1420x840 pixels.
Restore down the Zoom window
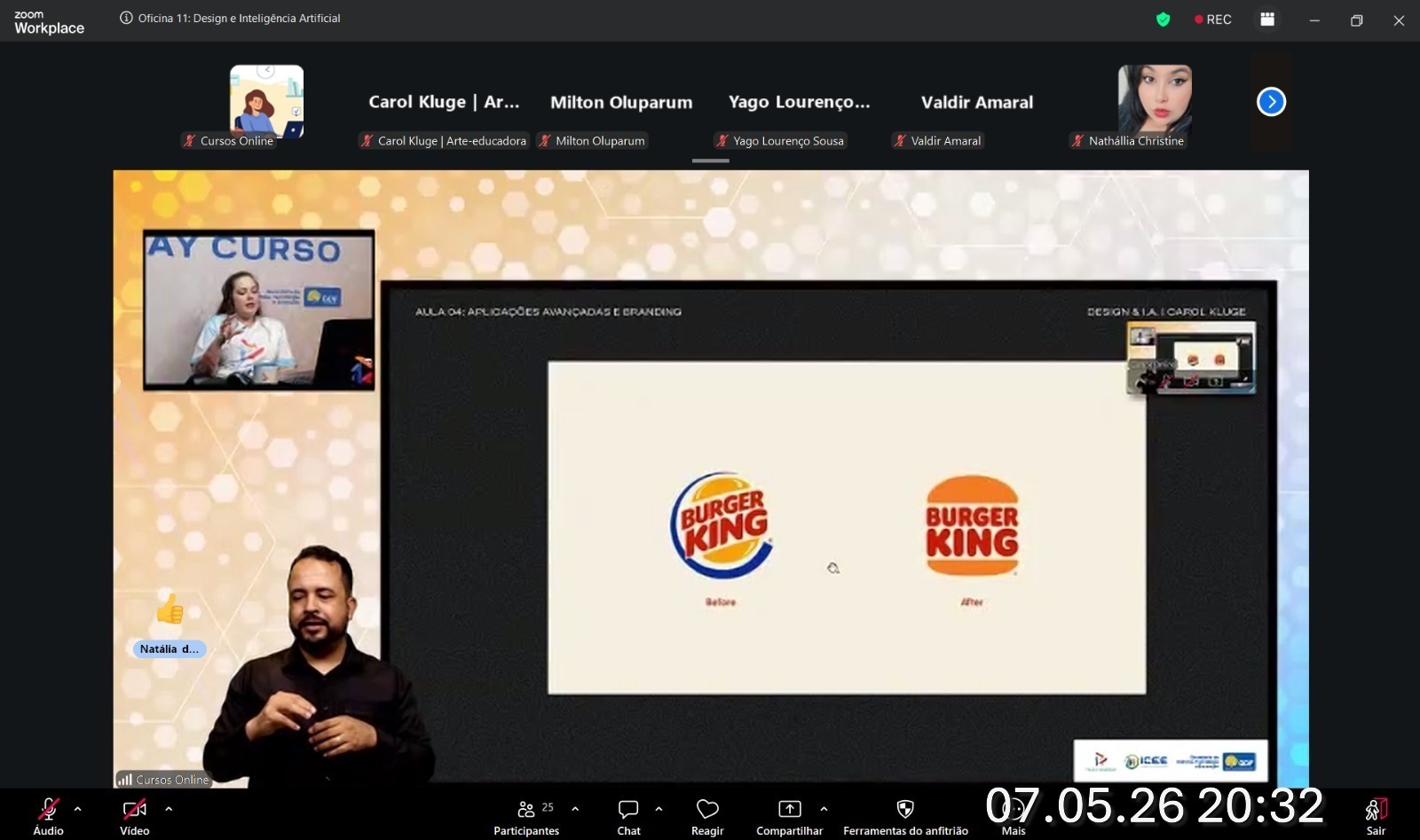[x=1356, y=20]
